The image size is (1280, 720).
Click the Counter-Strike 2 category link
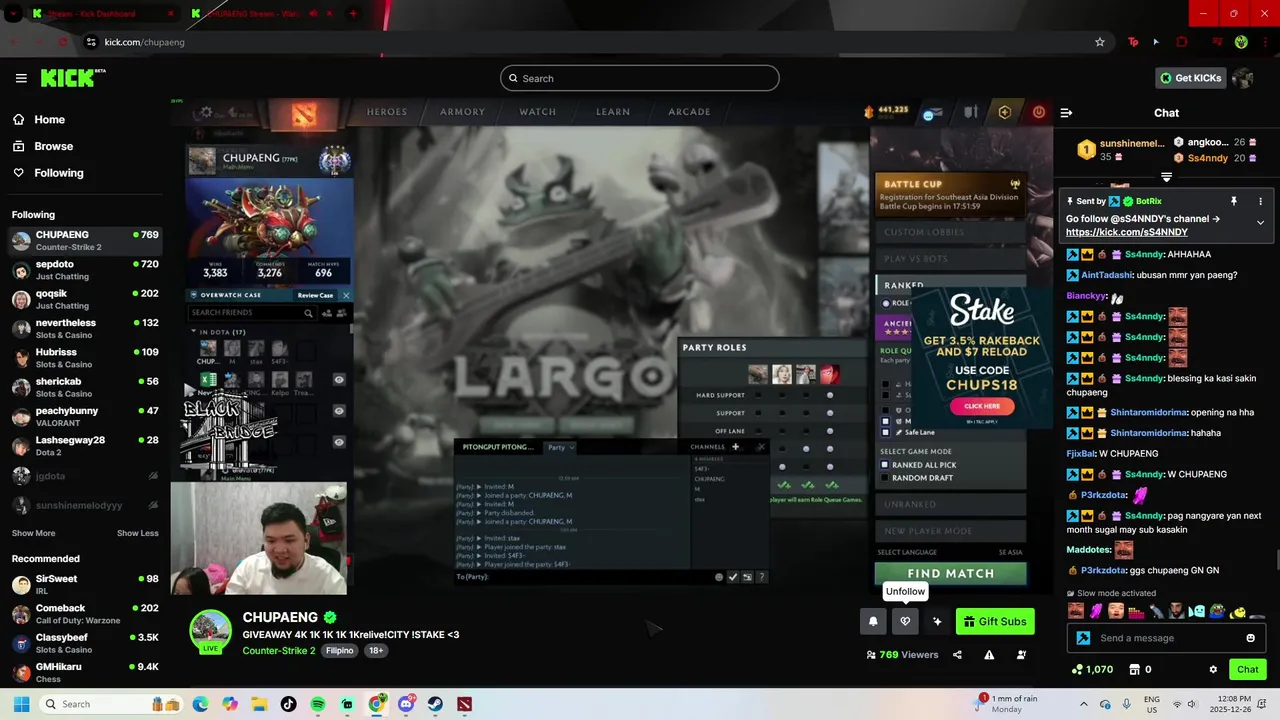[279, 650]
